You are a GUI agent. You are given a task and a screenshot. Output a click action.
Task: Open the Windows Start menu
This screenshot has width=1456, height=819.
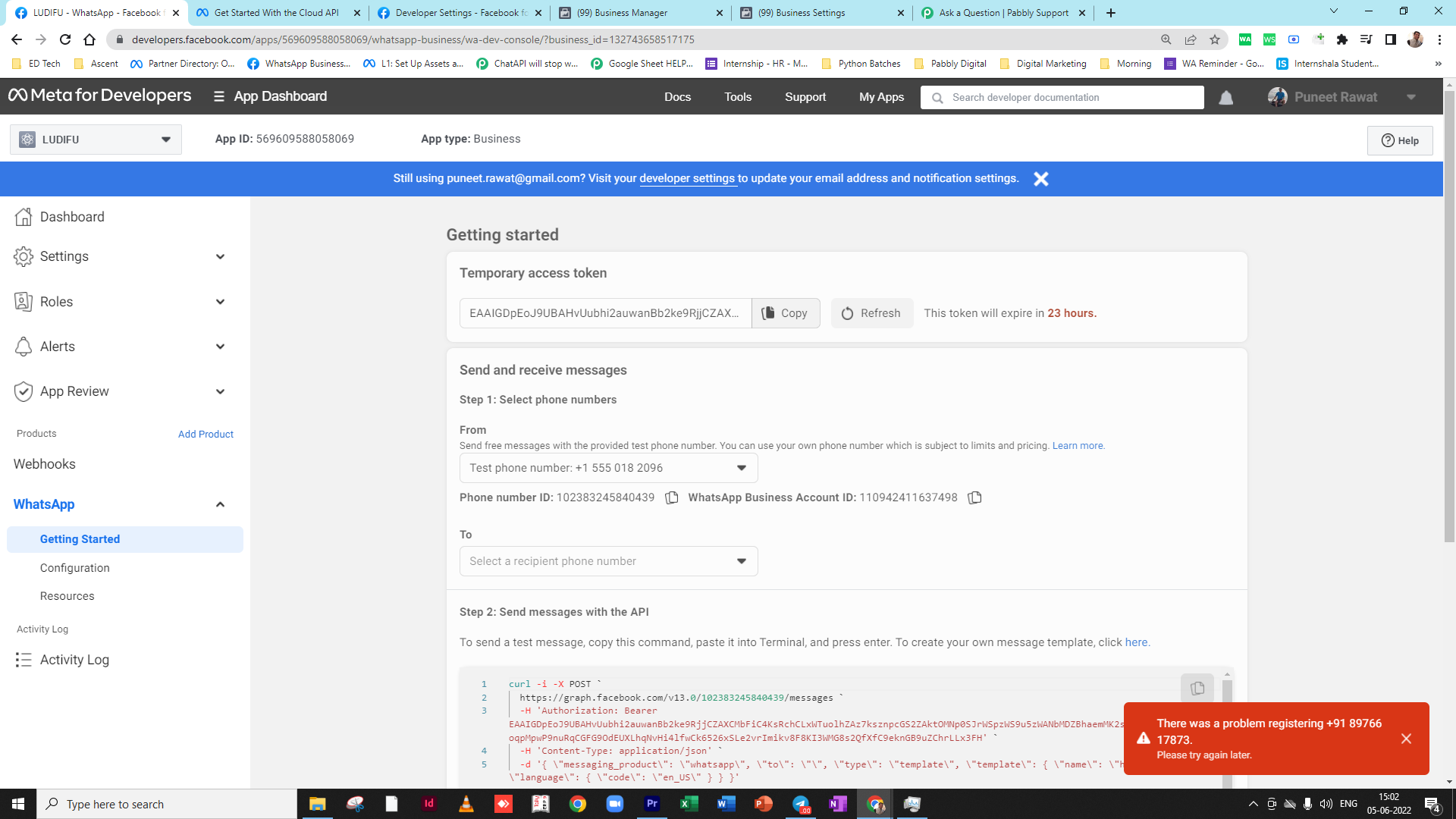(18, 804)
